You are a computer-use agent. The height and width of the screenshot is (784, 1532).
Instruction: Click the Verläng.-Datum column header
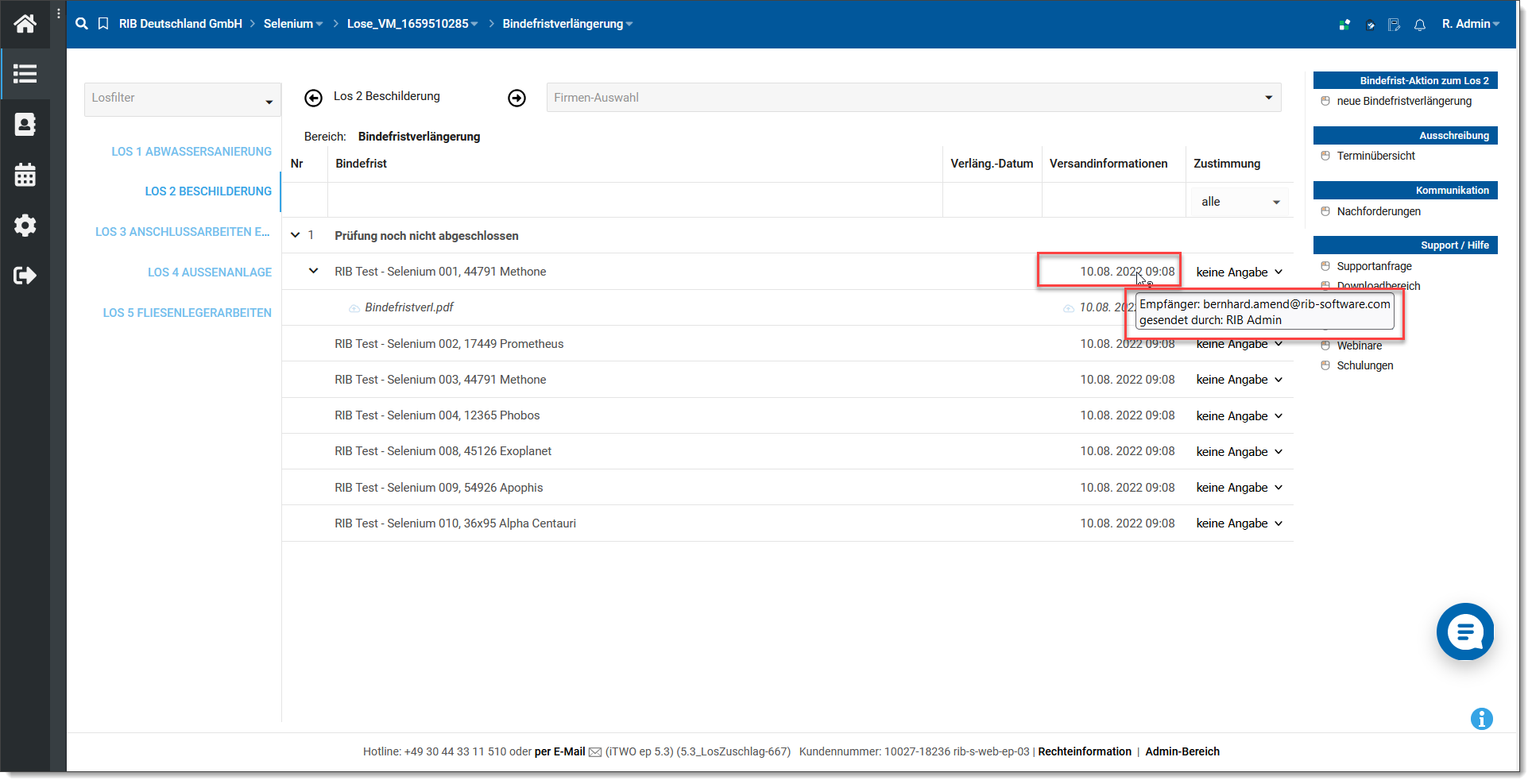coord(992,164)
